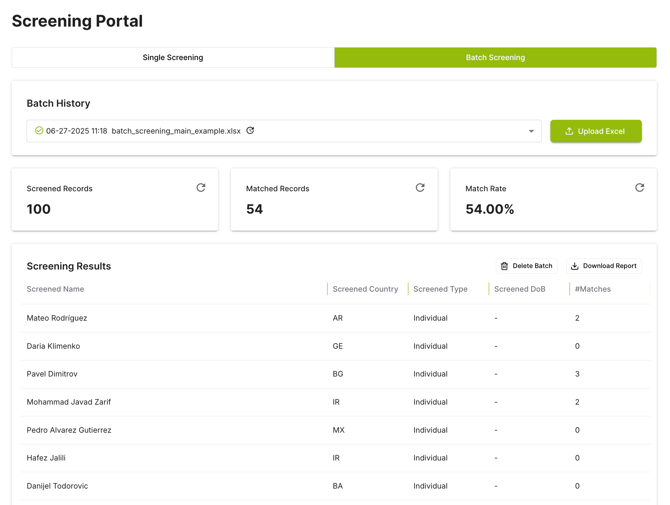This screenshot has width=670, height=505.
Task: Click the GE country cell
Action: pyautogui.click(x=338, y=346)
